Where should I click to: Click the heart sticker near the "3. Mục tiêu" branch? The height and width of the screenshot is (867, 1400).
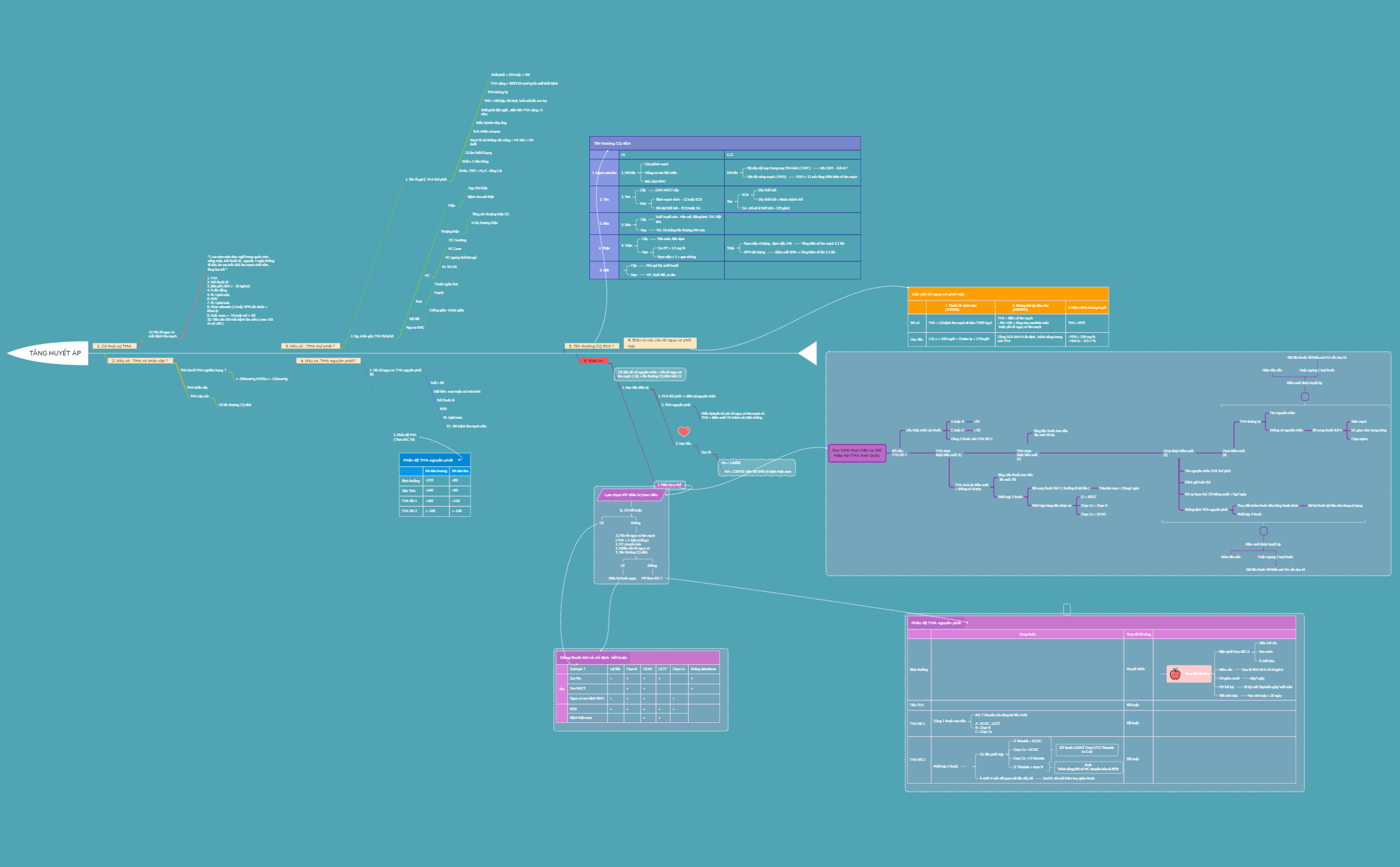coord(683,431)
